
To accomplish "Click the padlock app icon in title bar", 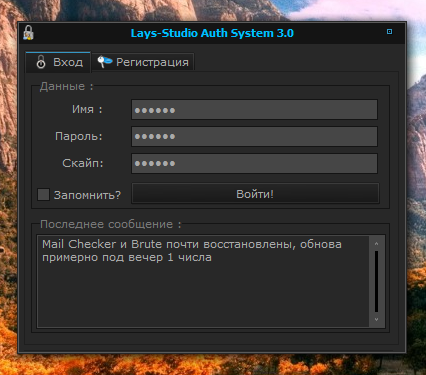I will [x=29, y=33].
